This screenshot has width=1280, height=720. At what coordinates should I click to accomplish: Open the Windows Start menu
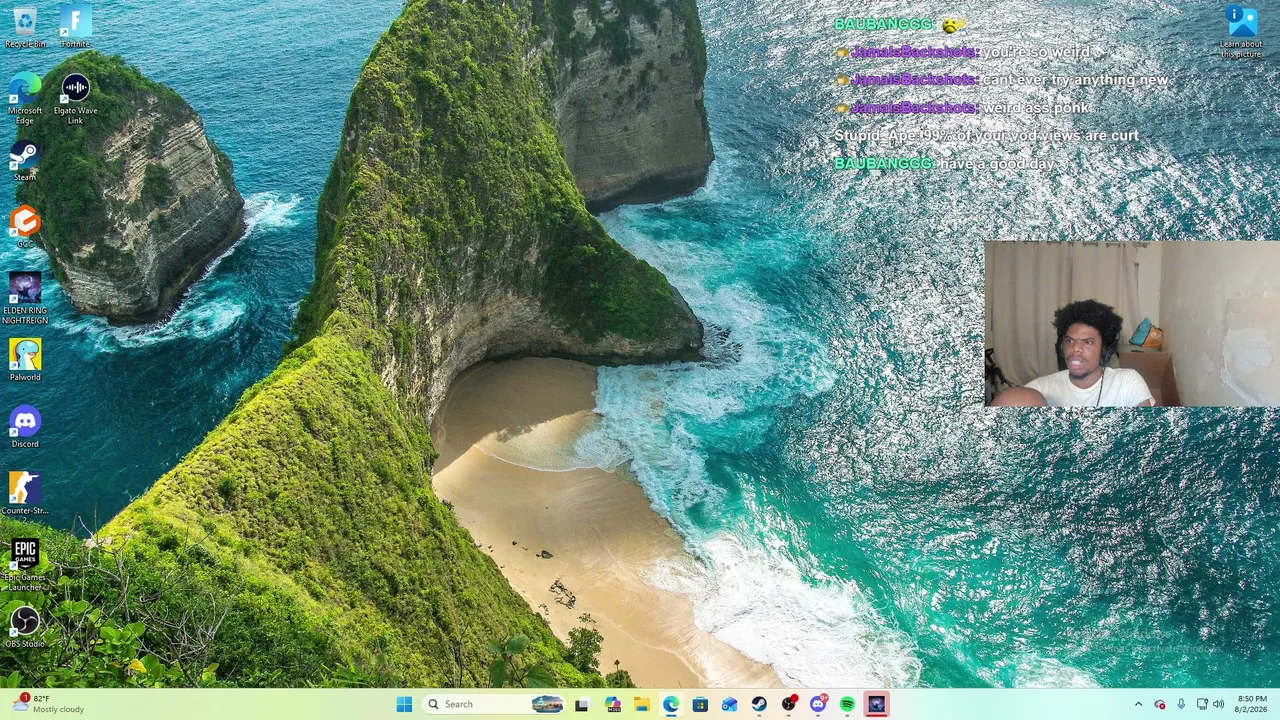tap(404, 704)
